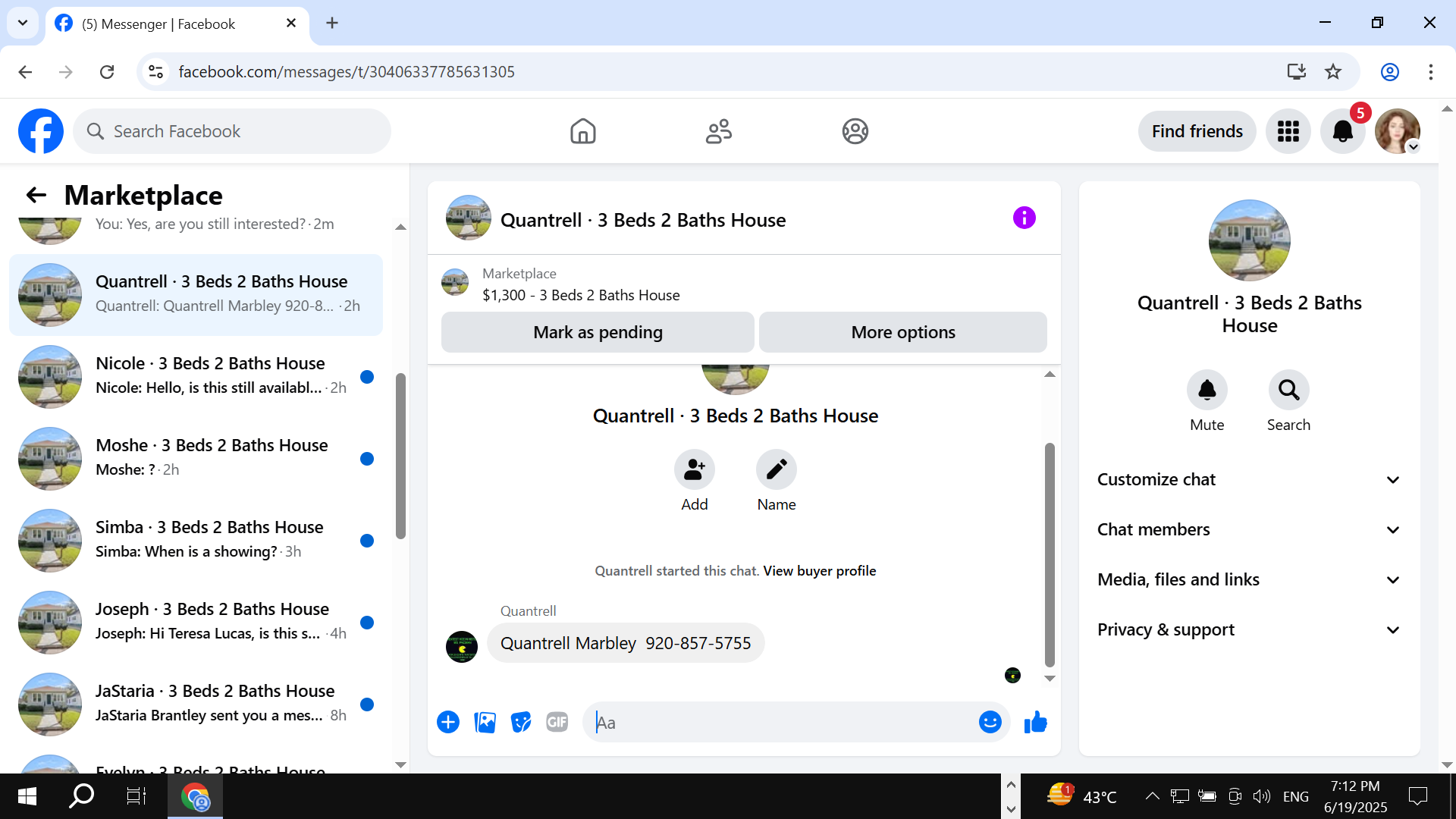Viewport: 1456px width, 819px height.
Task: Click the Find friends button
Action: pos(1197,131)
